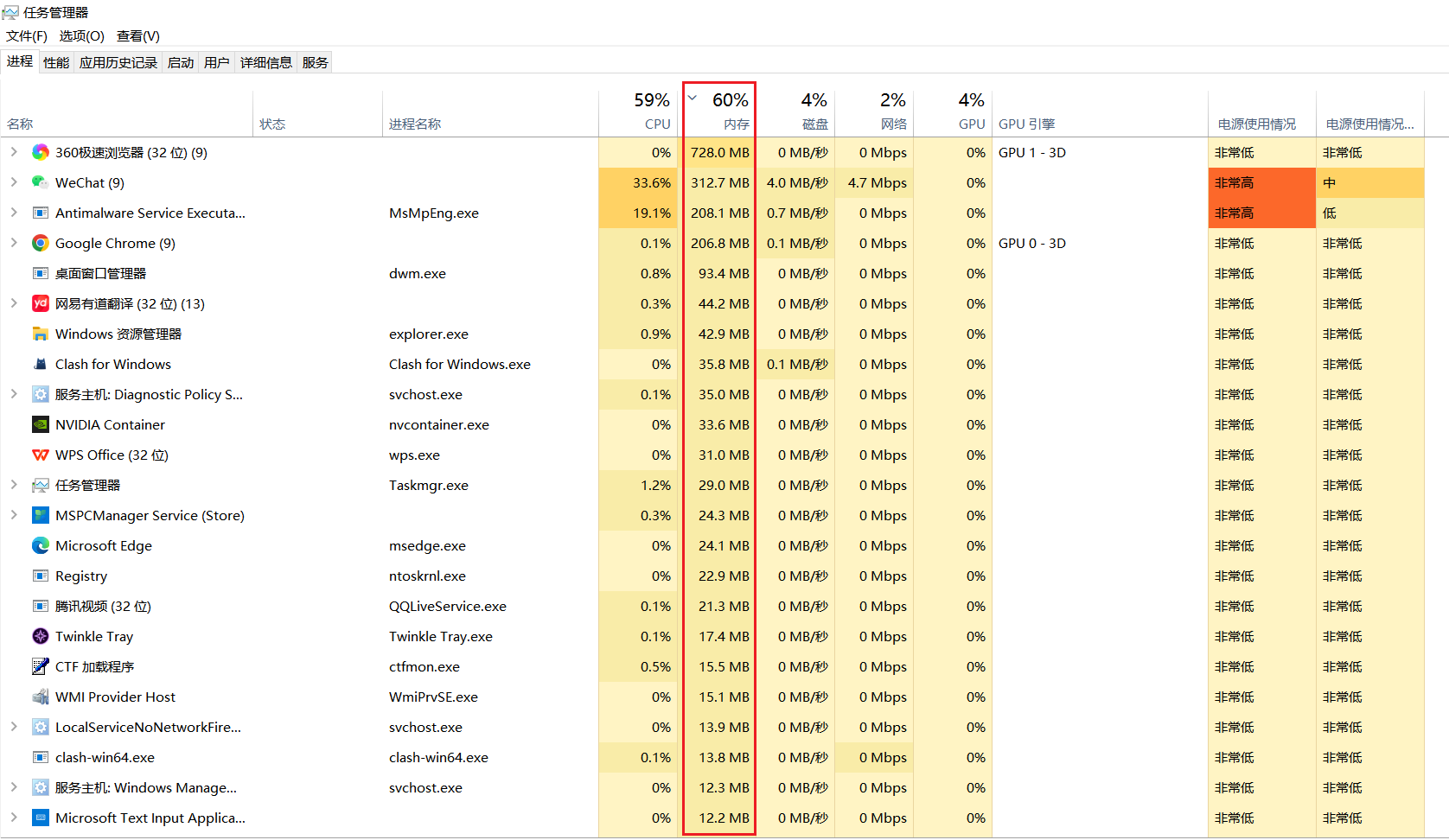
Task: Click the 腾讯视频 process icon
Action: point(41,607)
